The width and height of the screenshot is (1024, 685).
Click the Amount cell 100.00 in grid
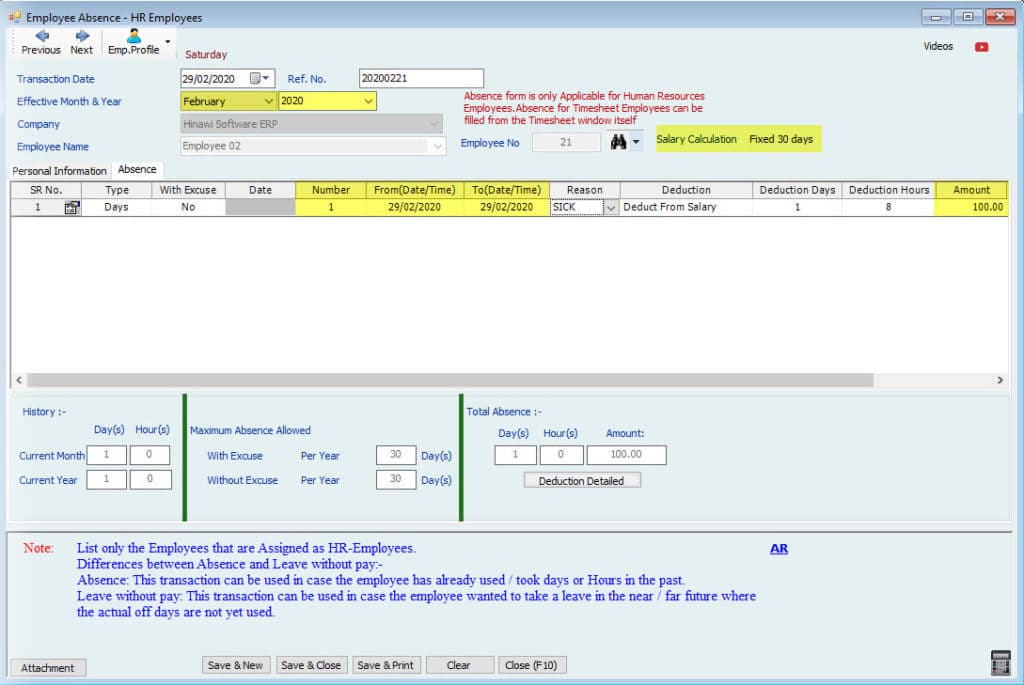click(971, 207)
